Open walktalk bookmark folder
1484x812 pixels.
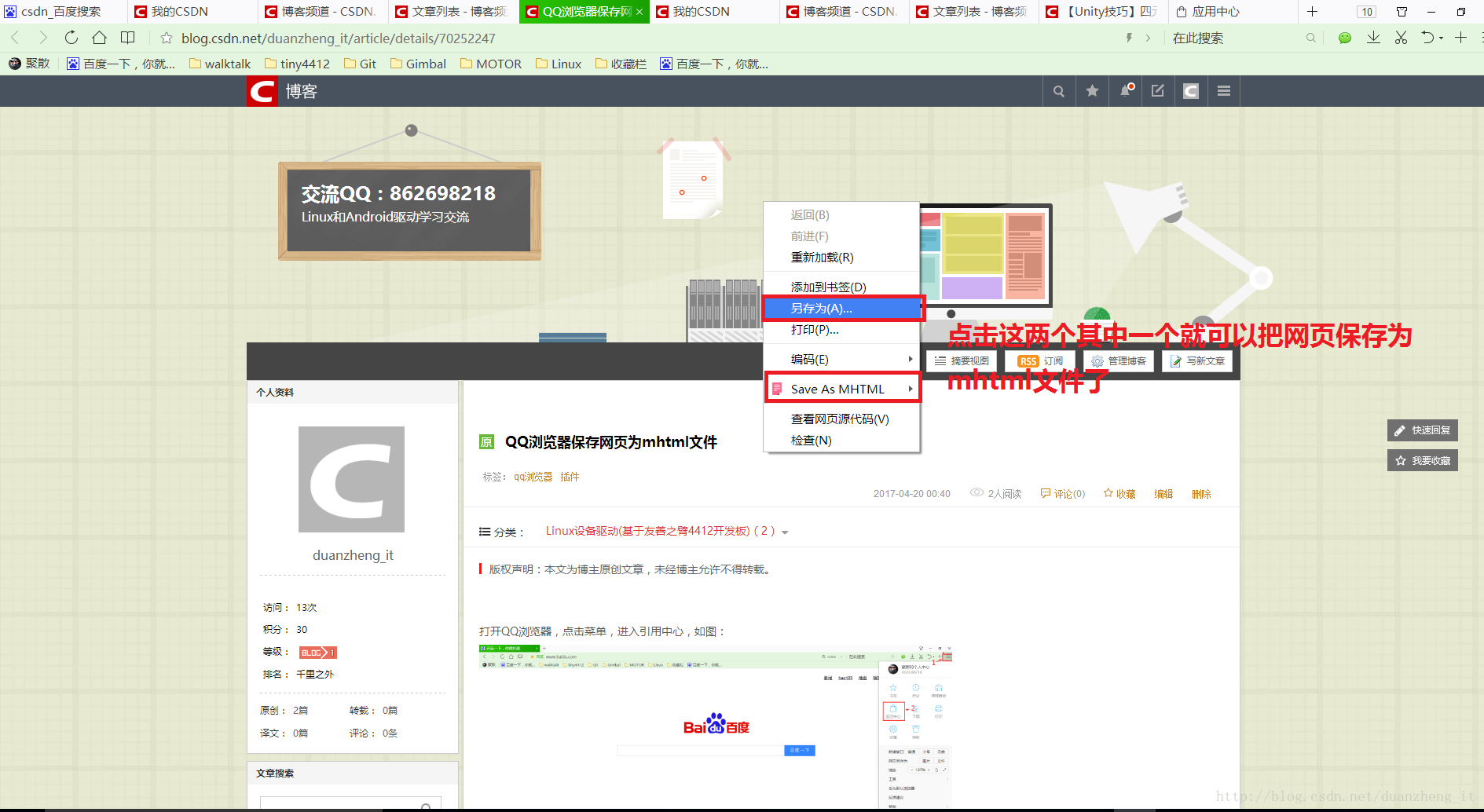pyautogui.click(x=219, y=64)
